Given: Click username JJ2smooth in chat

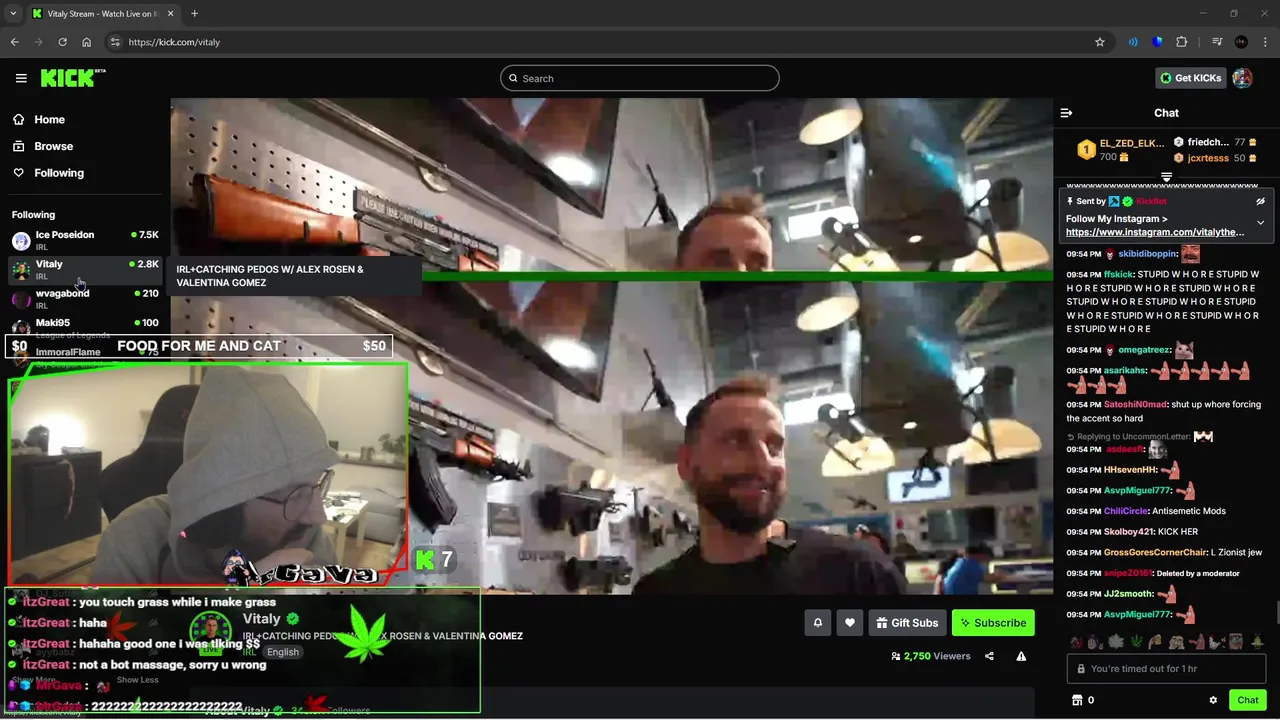Looking at the screenshot, I should 1129,594.
